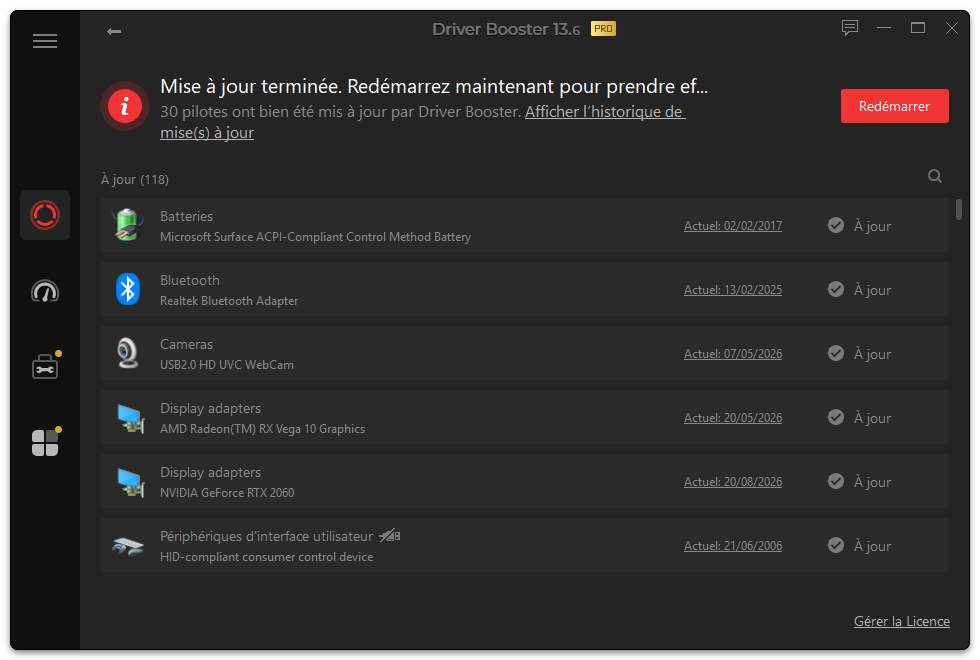
Task: Click check mark in NVIDIA GeForce row
Action: (836, 481)
